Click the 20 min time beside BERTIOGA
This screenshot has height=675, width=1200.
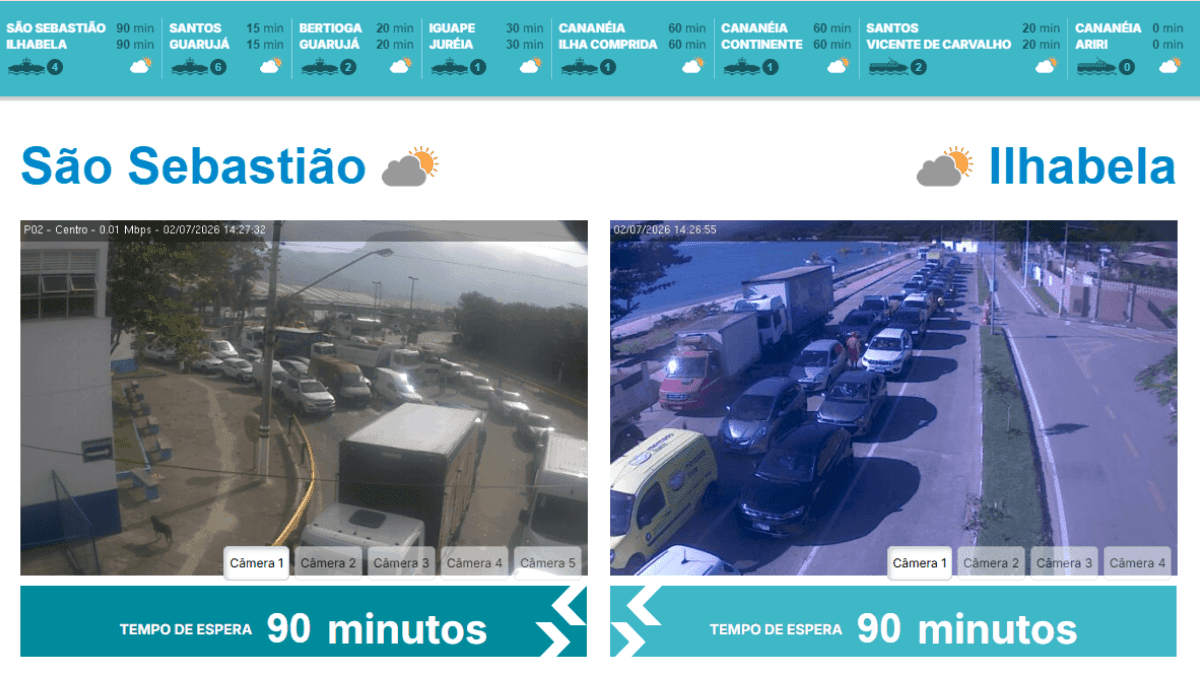coord(395,28)
